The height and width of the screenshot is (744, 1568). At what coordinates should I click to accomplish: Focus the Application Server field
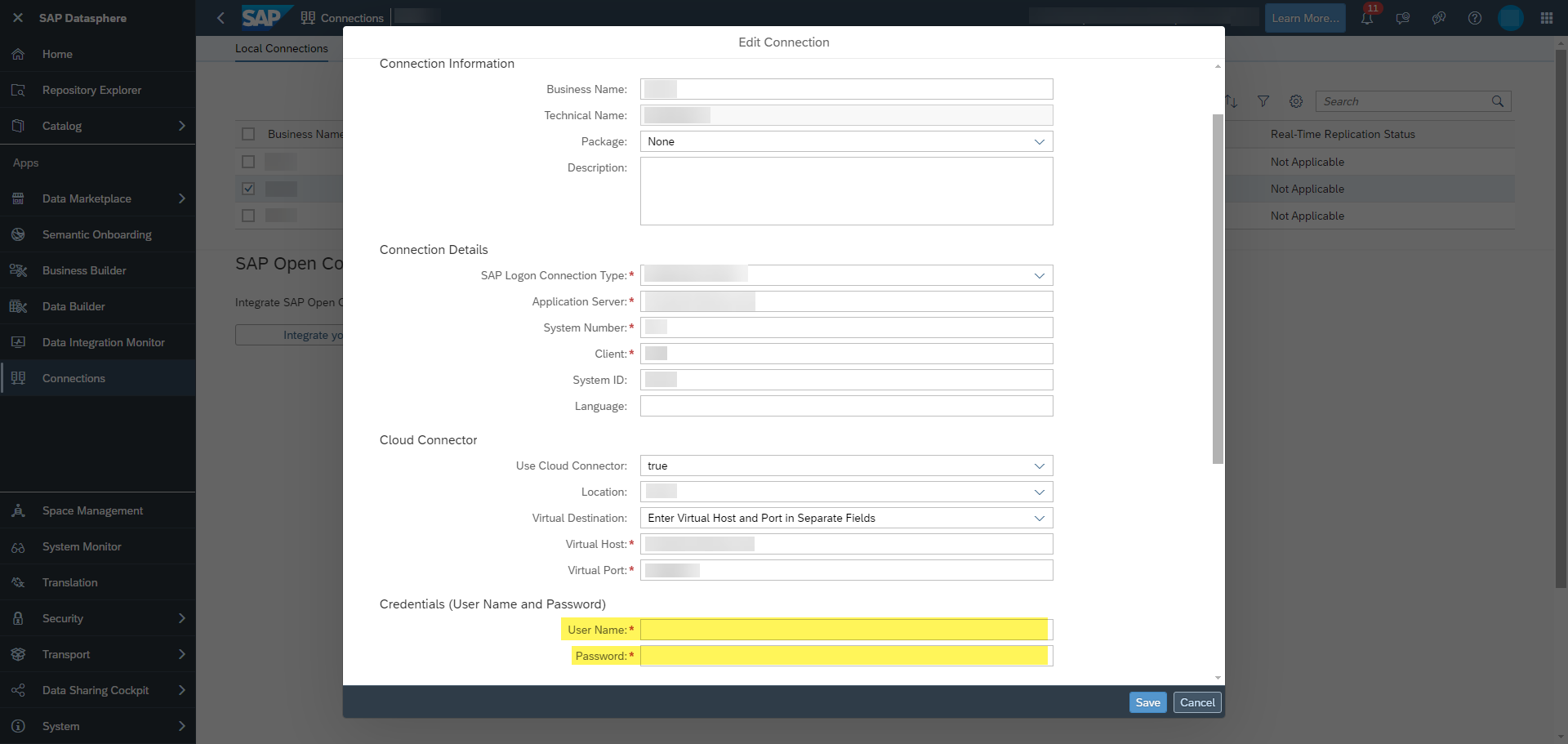pyautogui.click(x=847, y=301)
